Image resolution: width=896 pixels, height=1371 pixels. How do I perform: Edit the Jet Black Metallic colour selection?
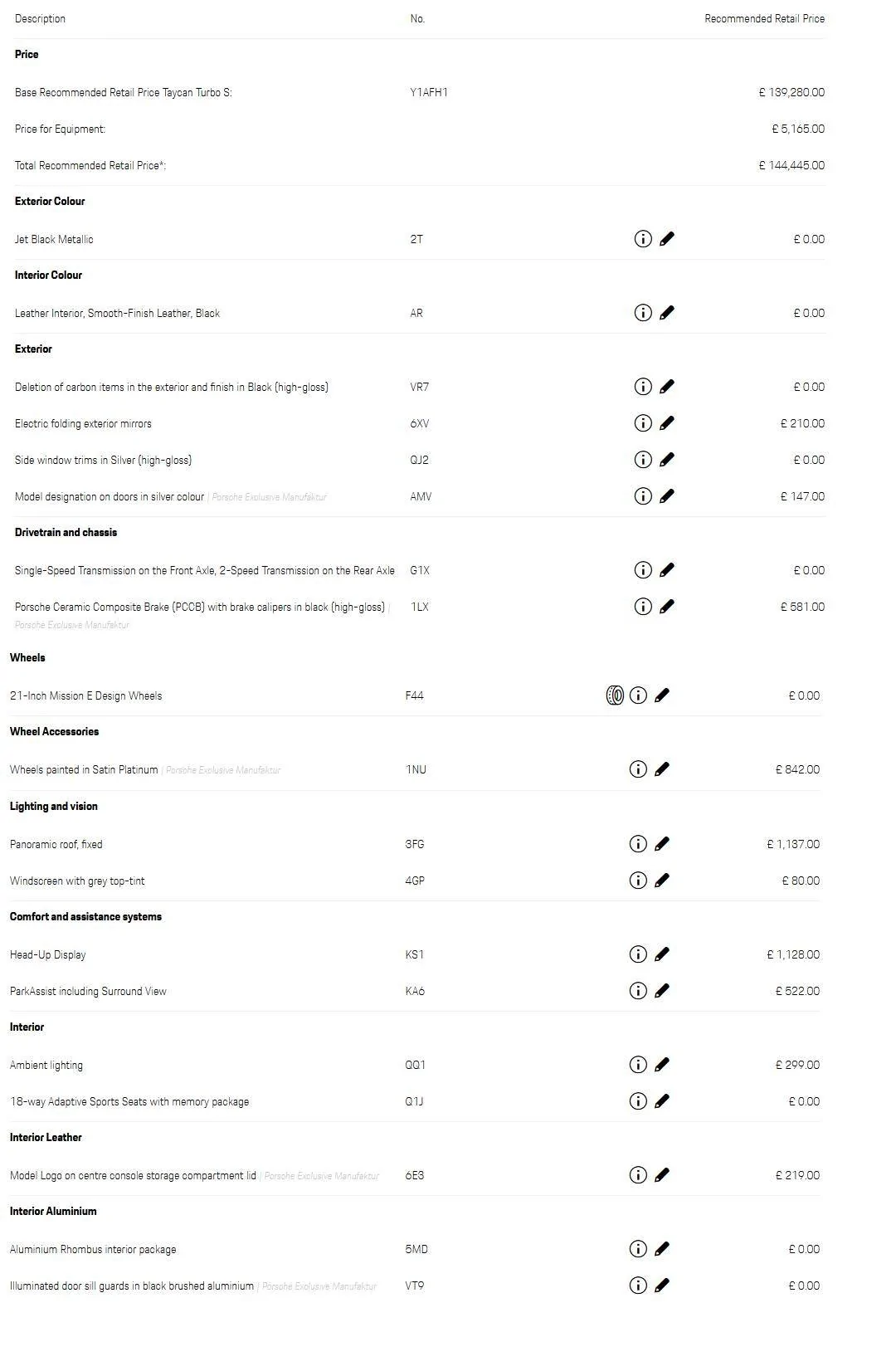point(667,239)
